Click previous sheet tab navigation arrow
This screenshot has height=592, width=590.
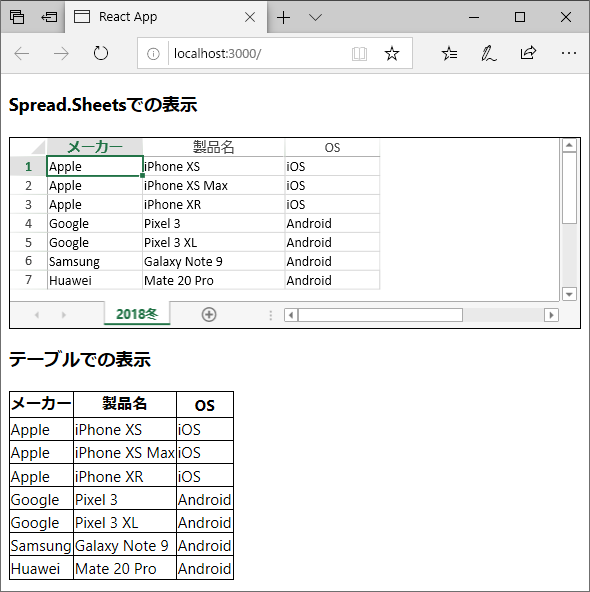[x=37, y=315]
